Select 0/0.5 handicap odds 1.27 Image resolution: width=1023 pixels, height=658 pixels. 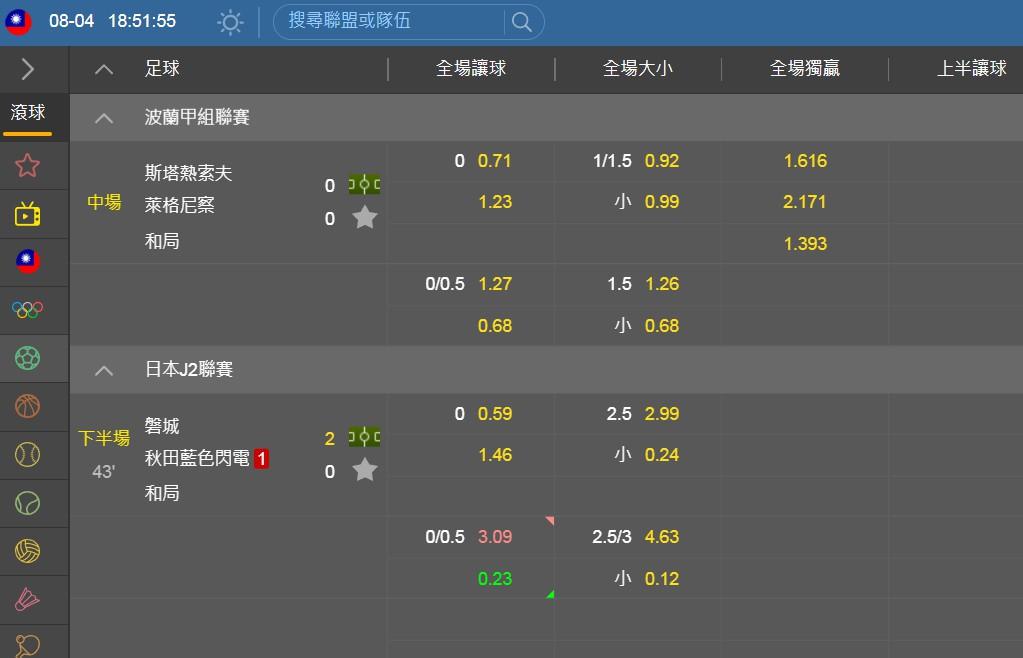click(495, 284)
